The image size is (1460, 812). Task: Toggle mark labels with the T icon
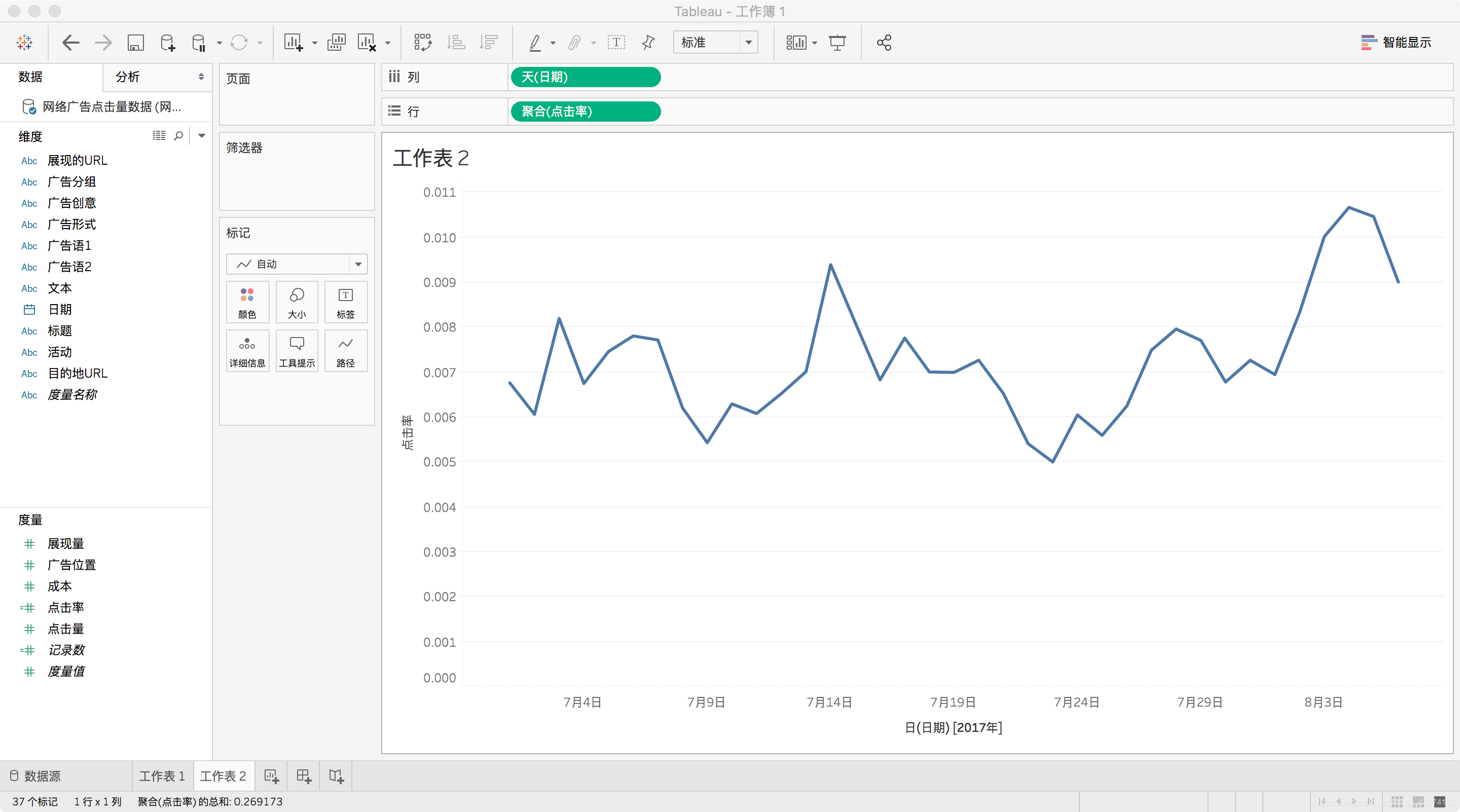coord(616,43)
